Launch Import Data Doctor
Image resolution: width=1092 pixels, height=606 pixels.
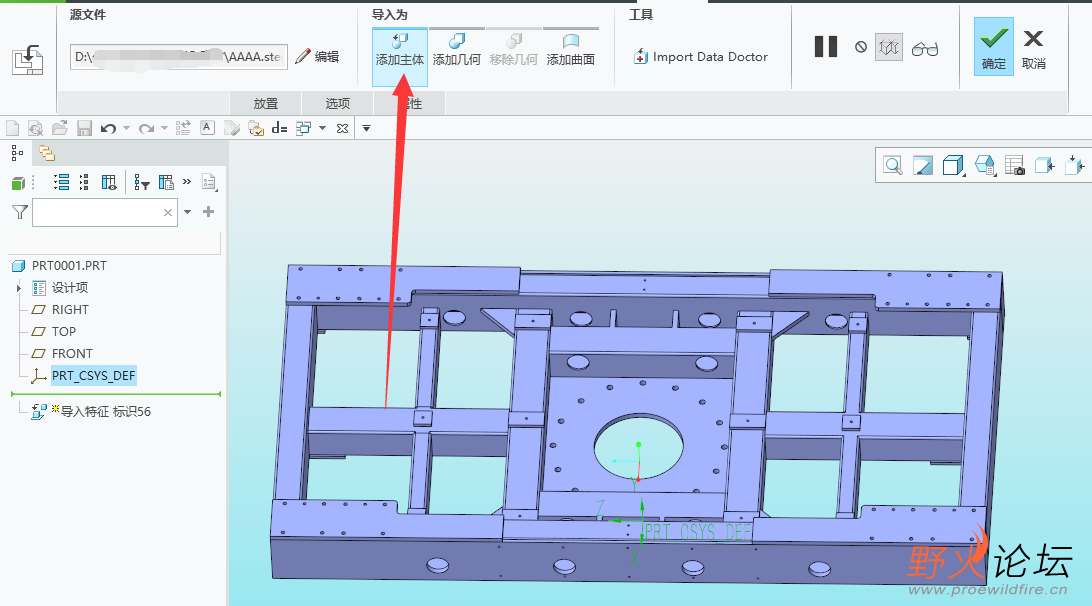pos(701,57)
